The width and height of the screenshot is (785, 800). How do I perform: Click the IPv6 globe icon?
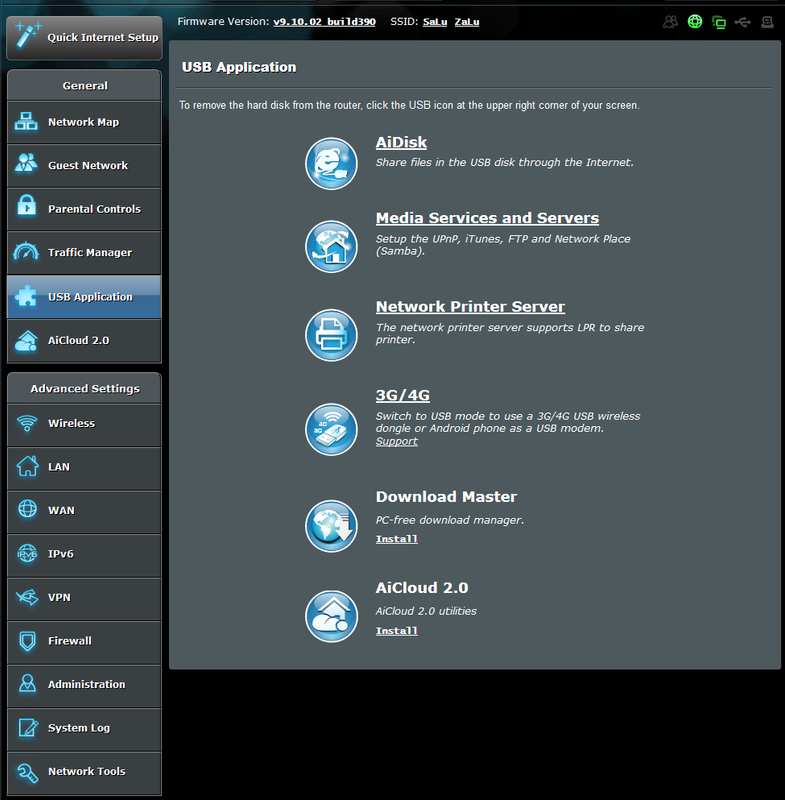[28, 553]
